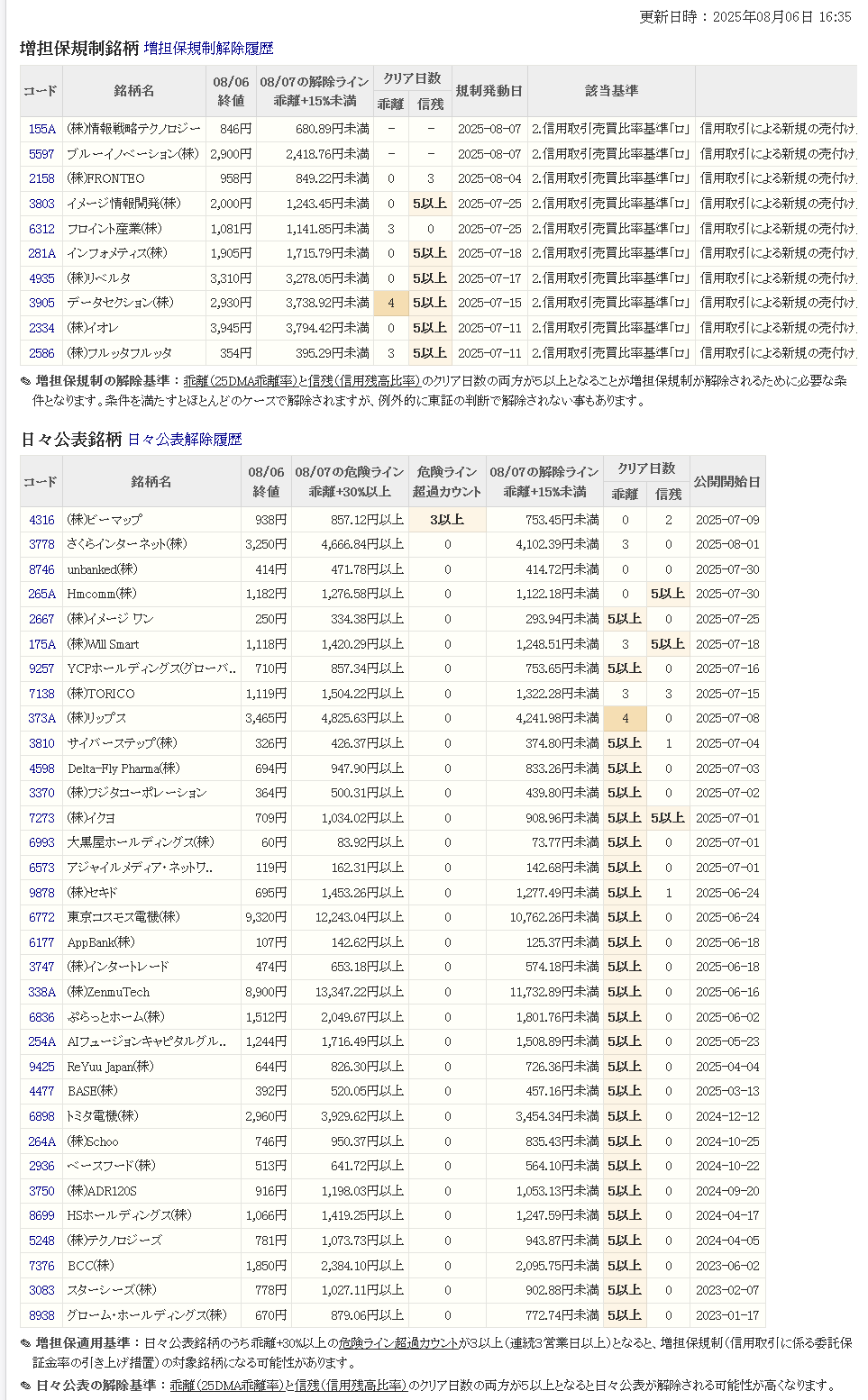Click company name (株)情報戦略テクノロジー
This screenshot has height=1400, width=868.
click(133, 129)
